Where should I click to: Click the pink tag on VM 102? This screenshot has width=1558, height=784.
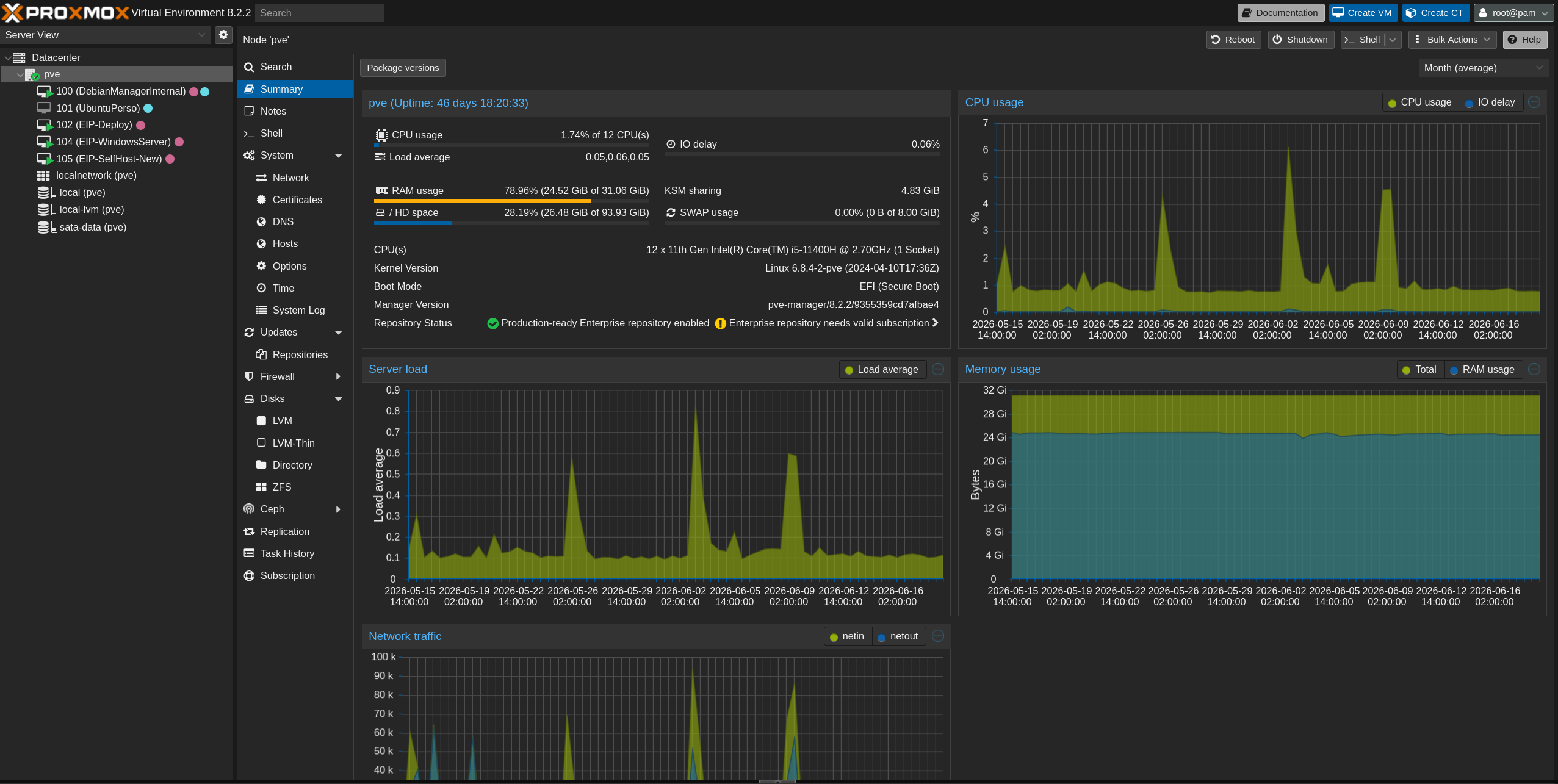click(140, 125)
